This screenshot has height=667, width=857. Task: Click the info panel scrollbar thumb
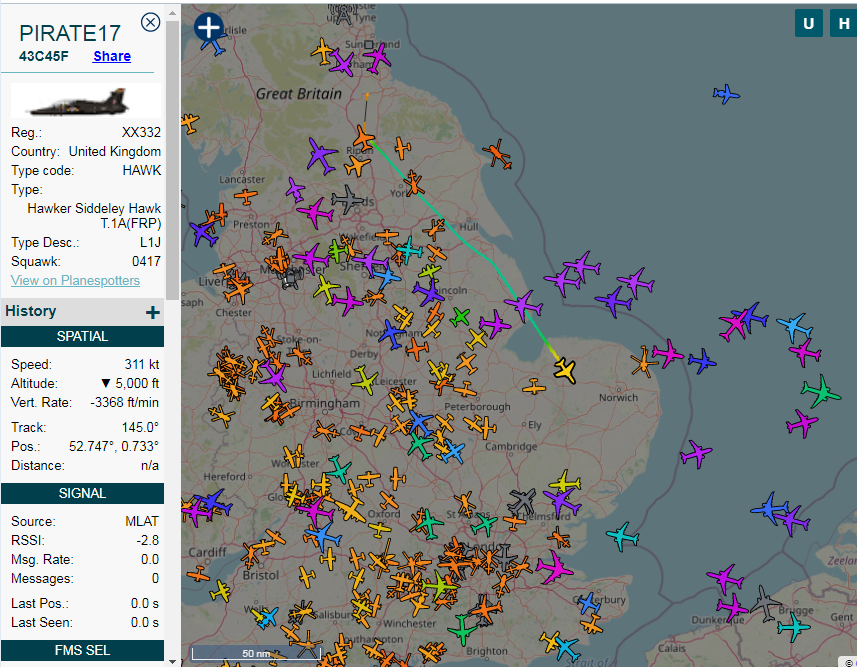173,159
